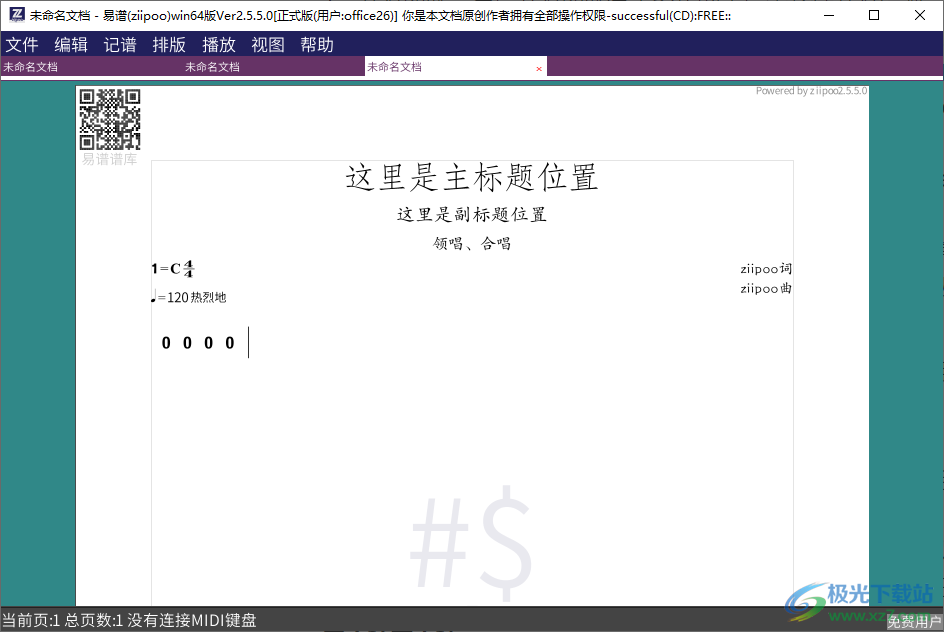The width and height of the screenshot is (944, 632).
Task: Open the 记谱 menu
Action: (x=120, y=44)
